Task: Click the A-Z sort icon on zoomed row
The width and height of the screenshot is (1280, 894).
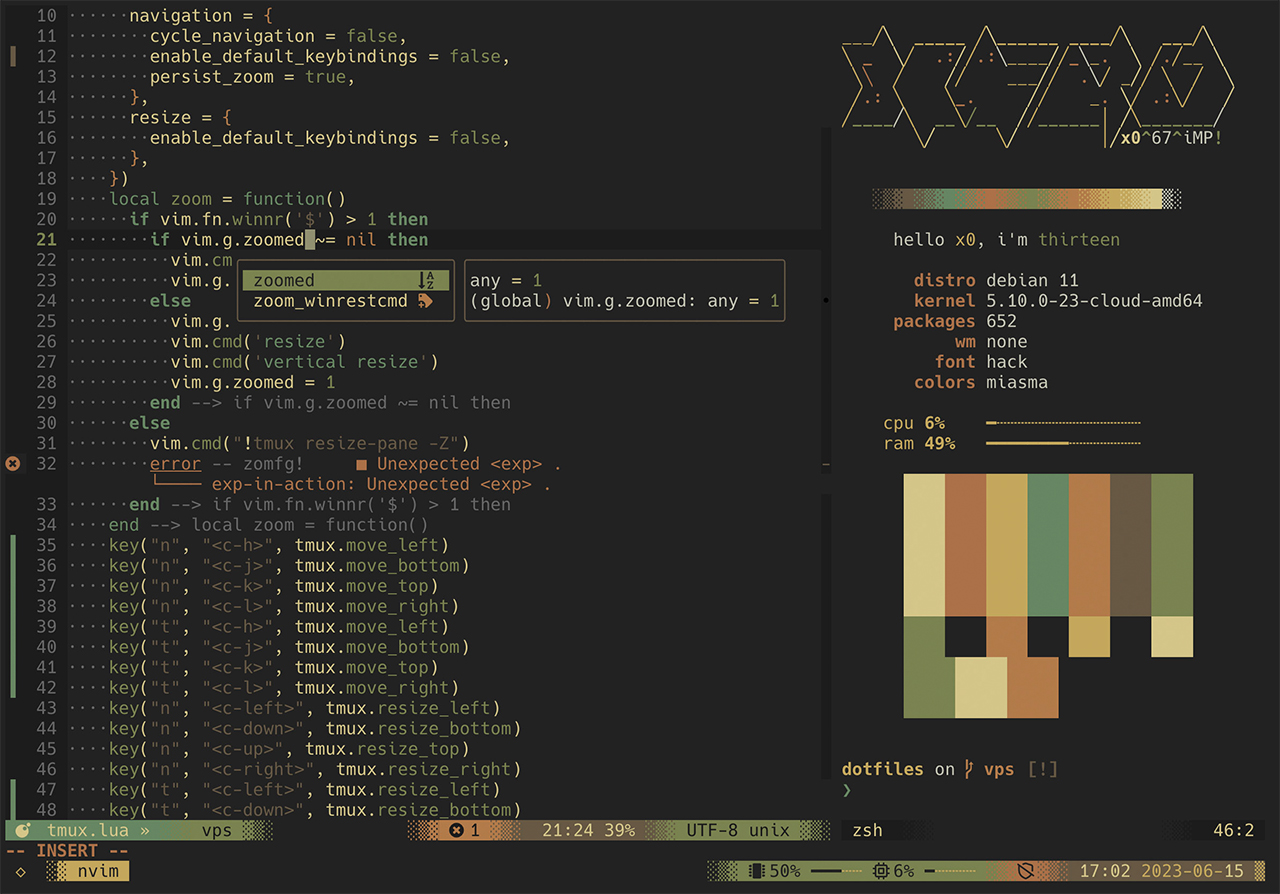Action: 427,281
